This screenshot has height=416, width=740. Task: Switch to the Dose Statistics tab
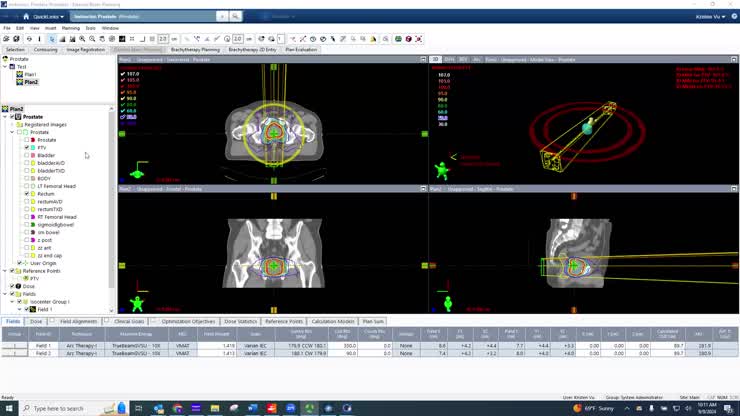pos(240,322)
